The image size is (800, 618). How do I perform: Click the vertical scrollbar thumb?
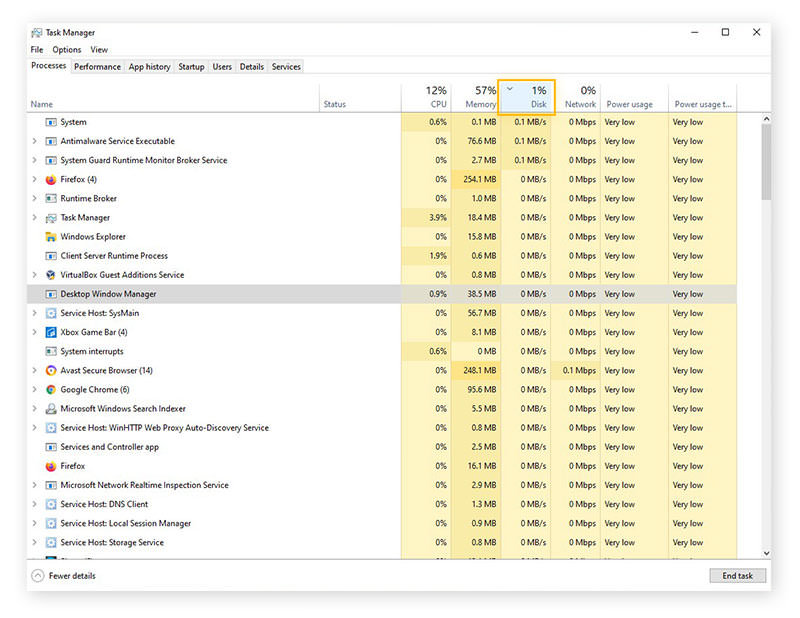[x=766, y=162]
